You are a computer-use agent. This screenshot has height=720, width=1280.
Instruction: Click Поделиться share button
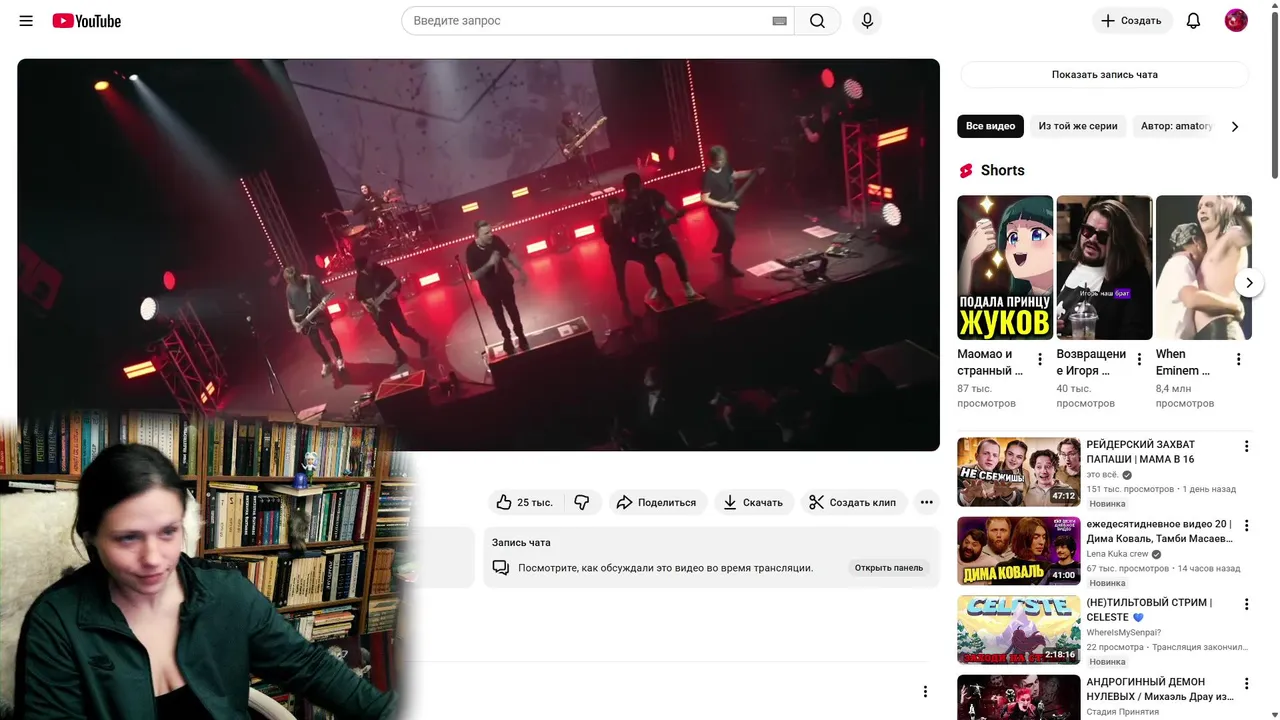656,502
